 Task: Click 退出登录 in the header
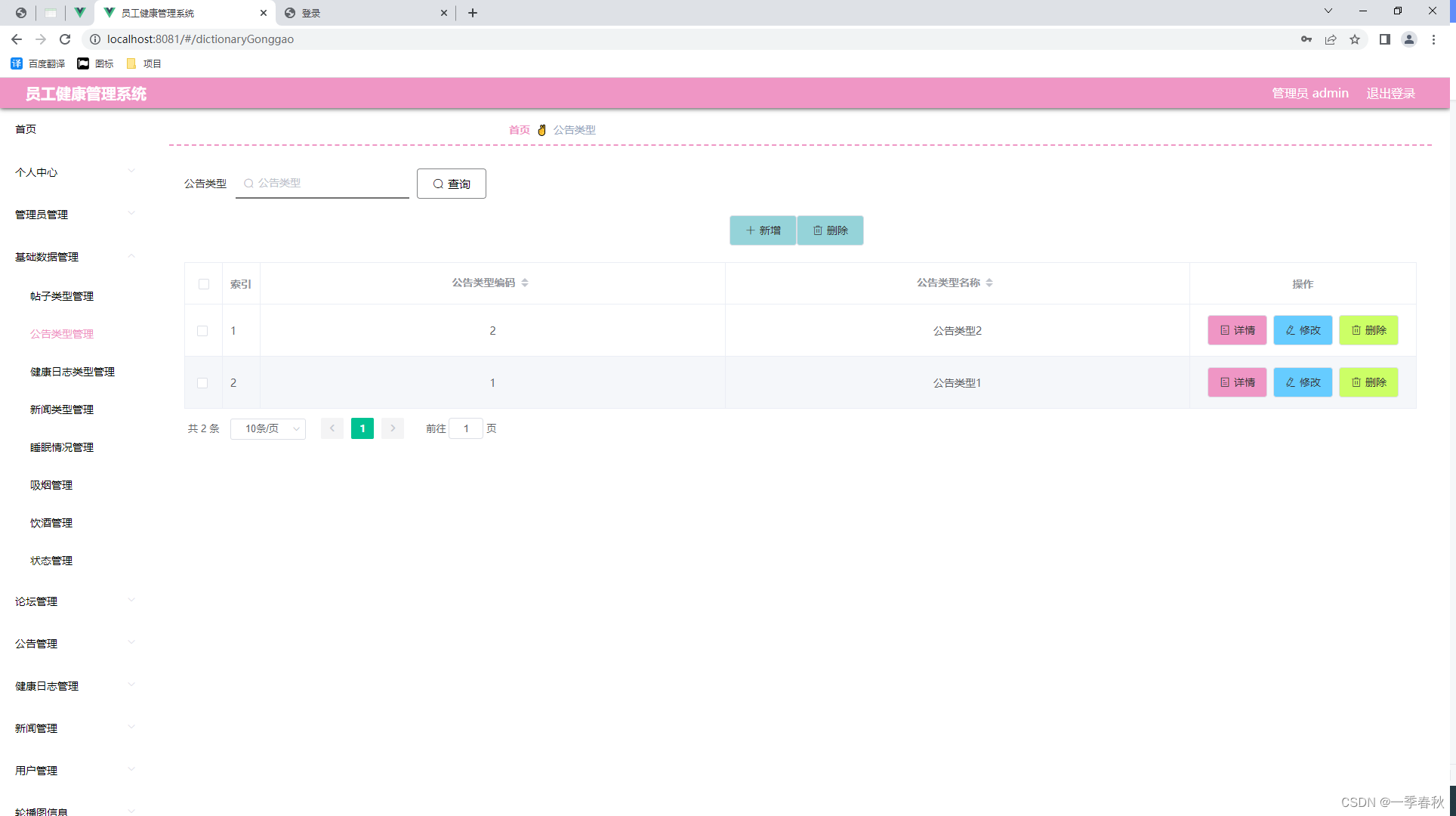point(1390,93)
